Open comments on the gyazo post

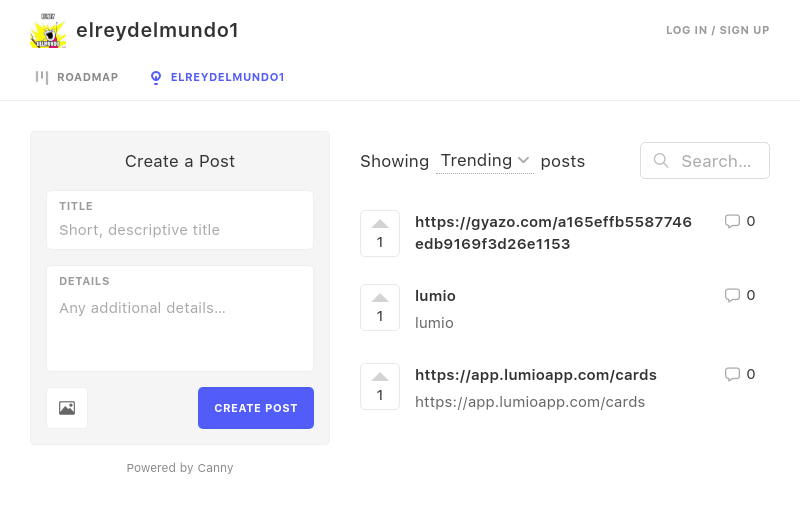pyautogui.click(x=739, y=221)
